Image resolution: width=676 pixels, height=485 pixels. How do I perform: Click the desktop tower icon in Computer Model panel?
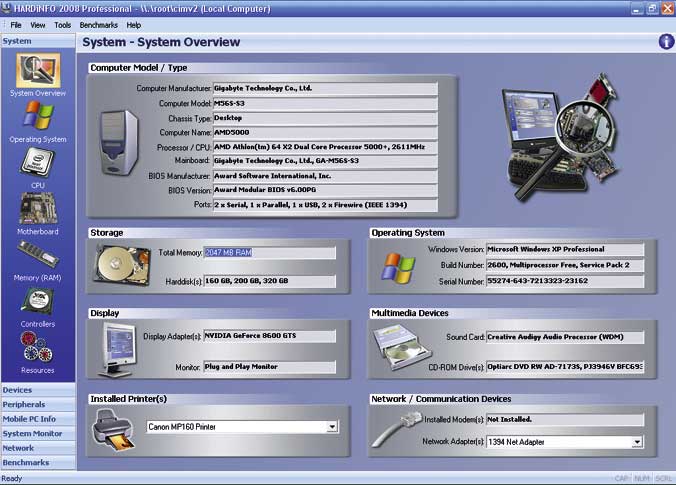pos(119,143)
